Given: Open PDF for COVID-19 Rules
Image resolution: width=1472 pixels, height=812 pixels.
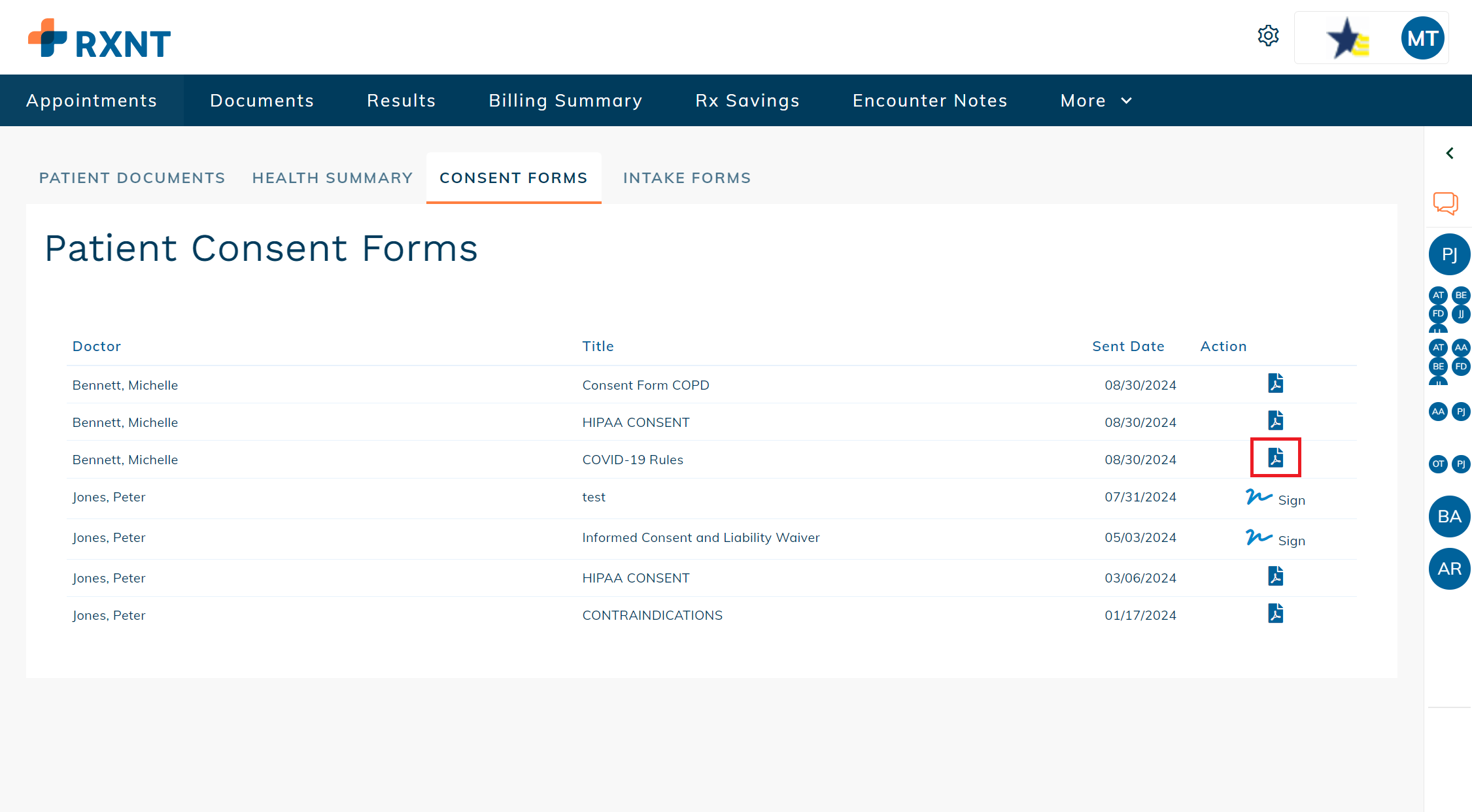Looking at the screenshot, I should point(1275,458).
